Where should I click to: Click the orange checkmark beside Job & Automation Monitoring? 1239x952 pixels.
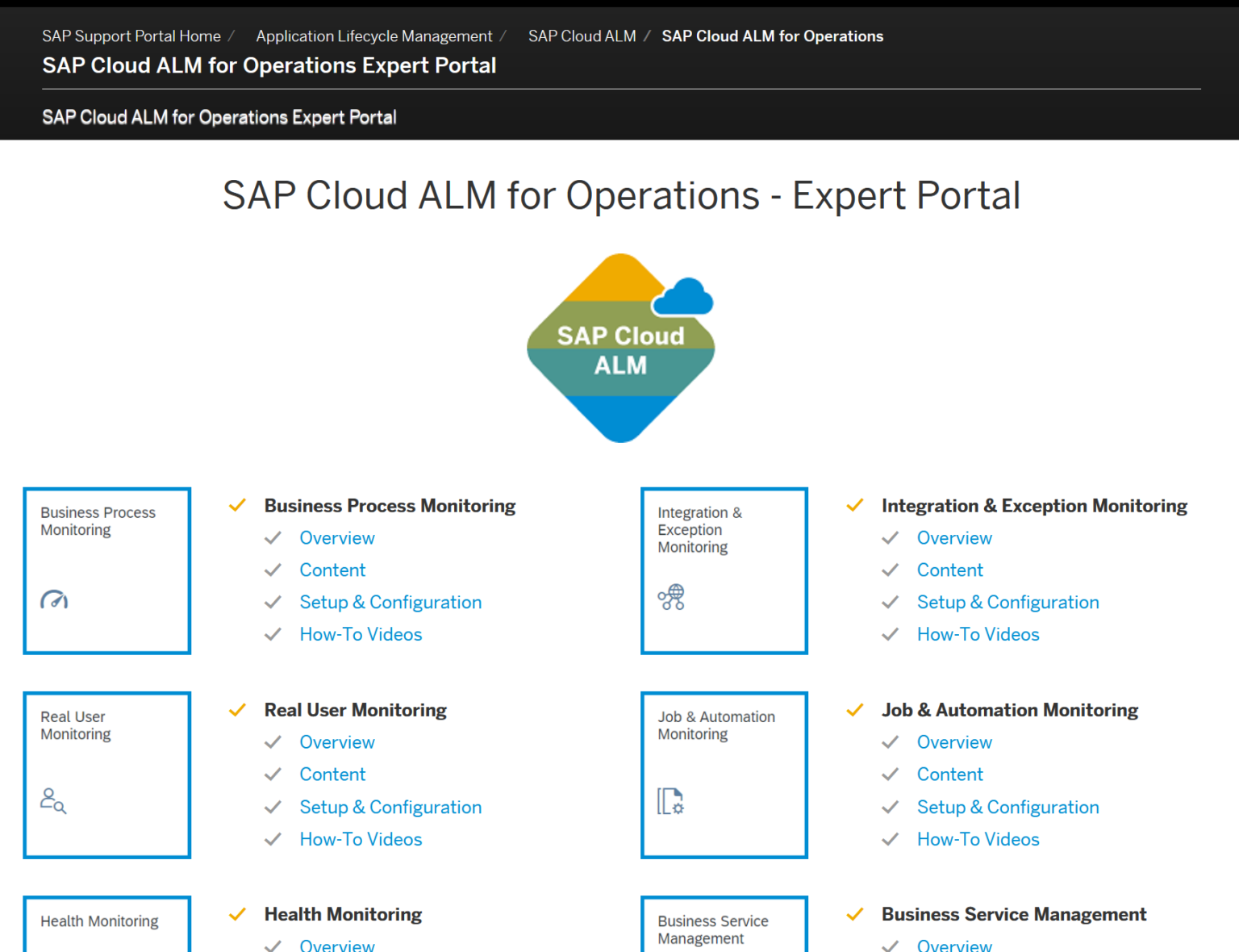pyautogui.click(x=854, y=710)
